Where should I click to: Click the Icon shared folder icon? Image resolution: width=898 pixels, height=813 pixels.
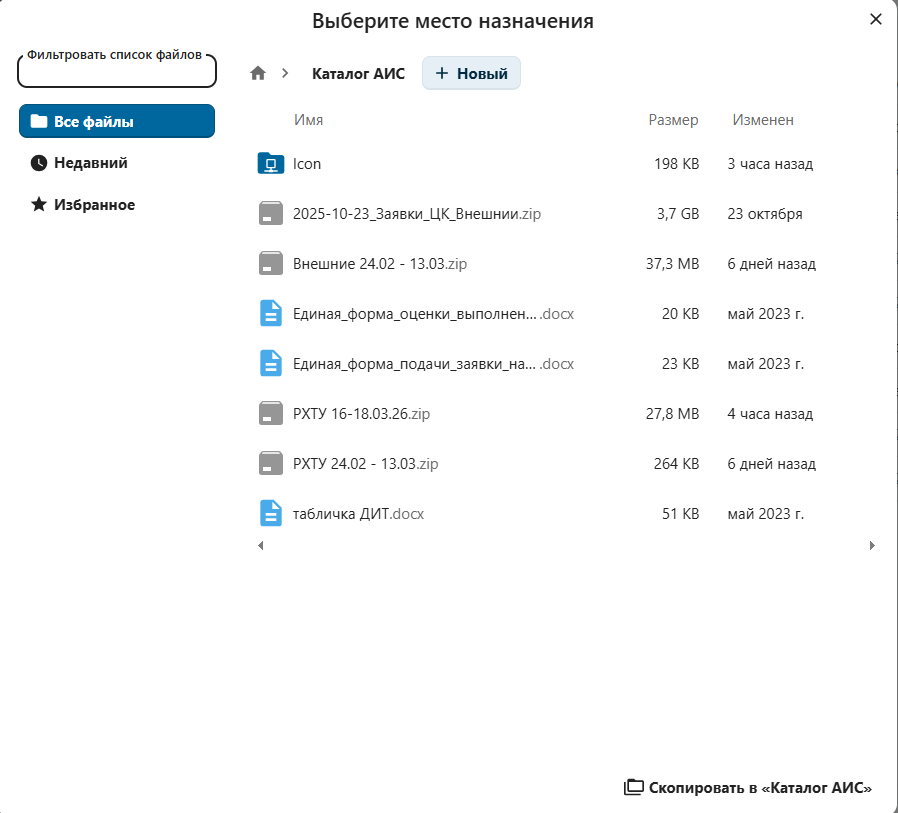271,164
